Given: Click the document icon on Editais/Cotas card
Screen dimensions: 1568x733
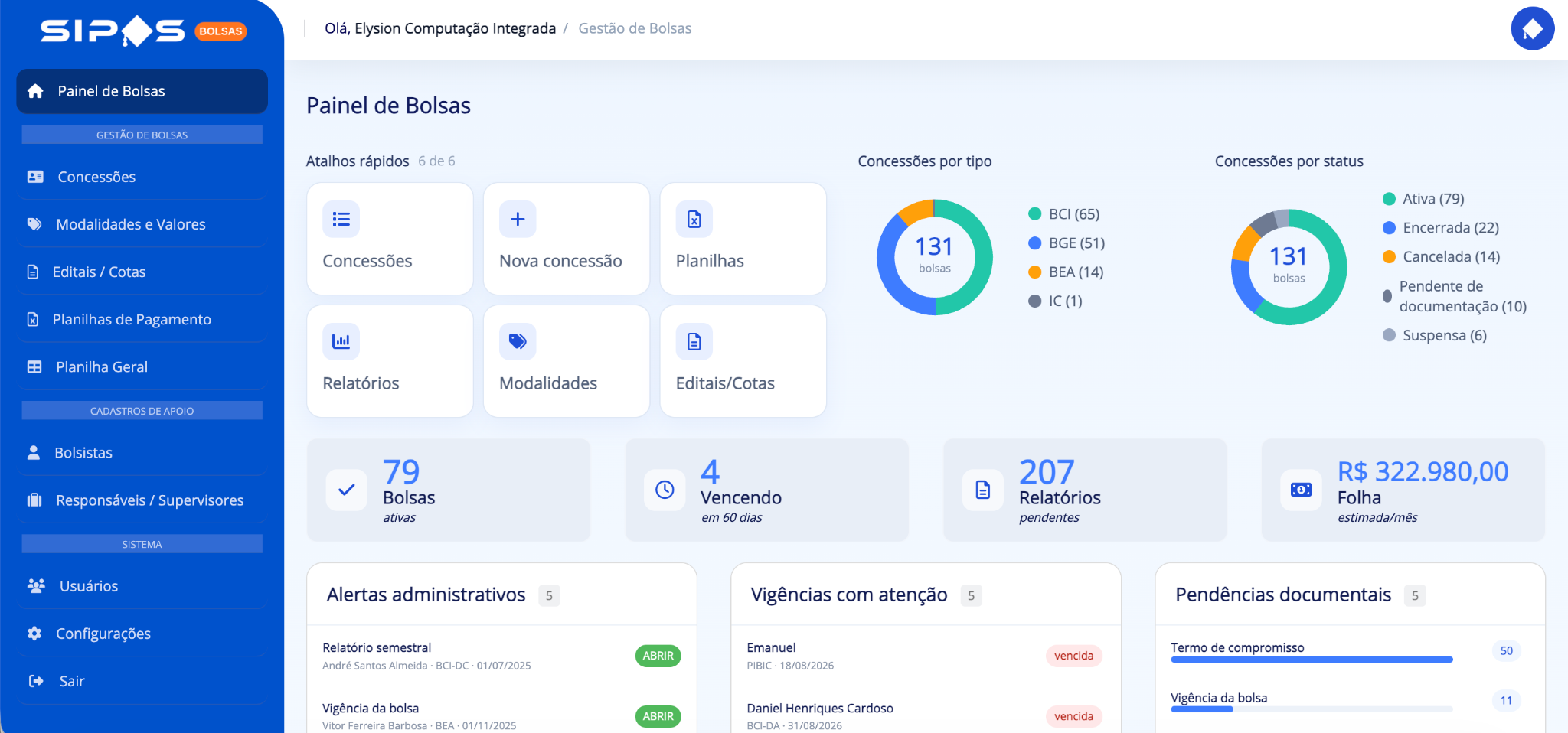Looking at the screenshot, I should (x=694, y=342).
